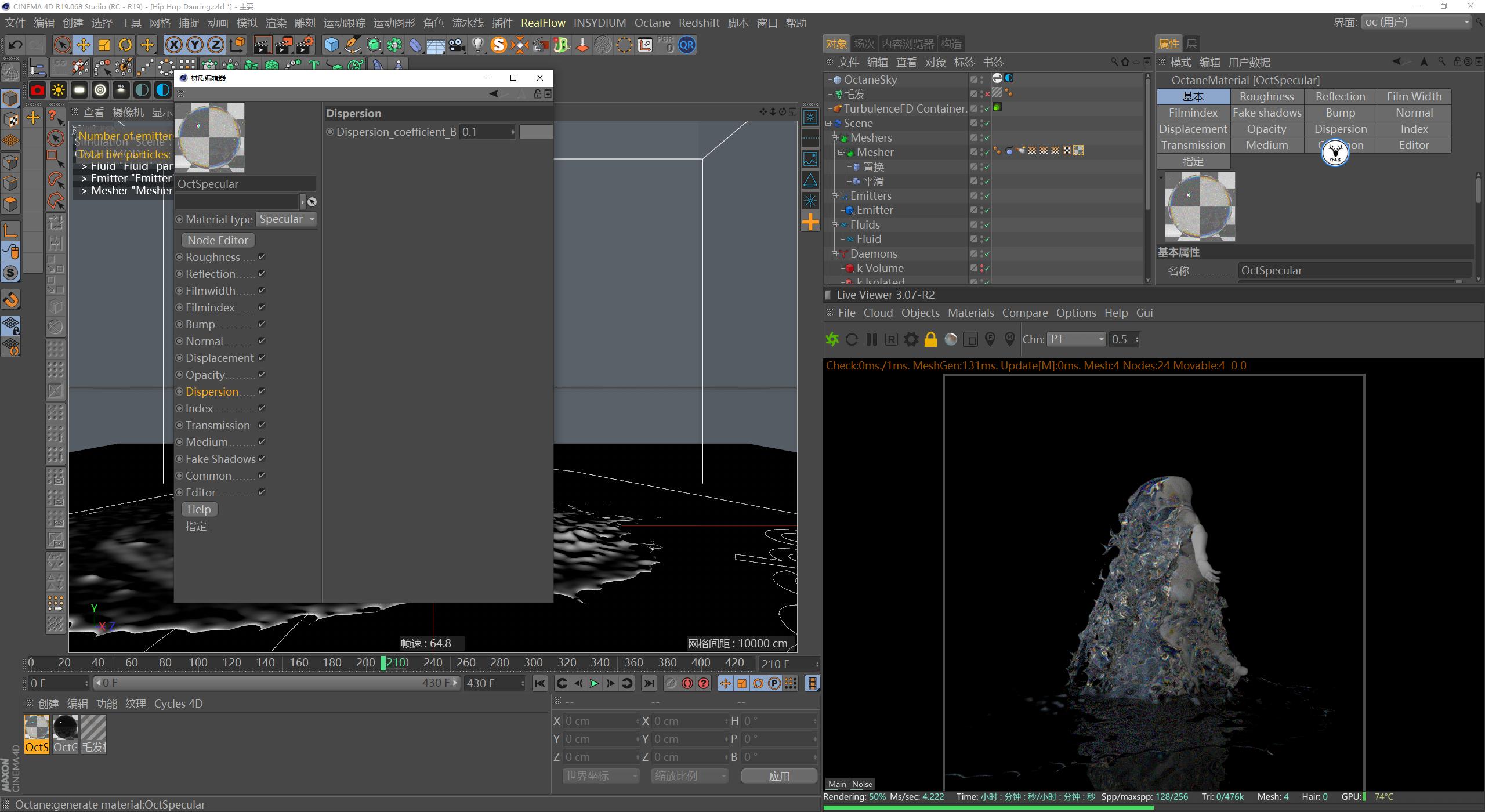Collapse the Meshers hierarchy in the Object Manager
The image size is (1485, 812).
tap(835, 137)
